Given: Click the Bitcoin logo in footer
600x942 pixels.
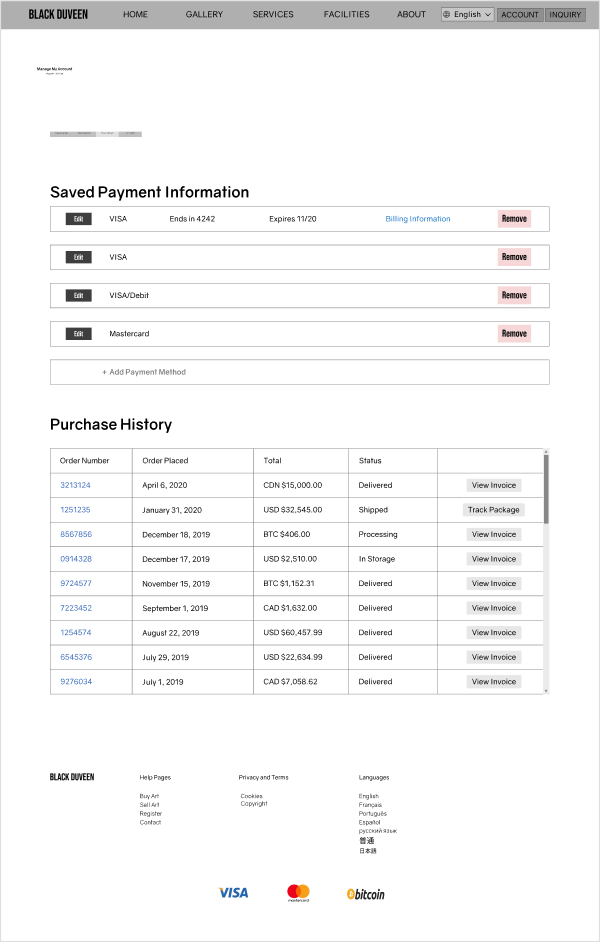Looking at the screenshot, I should pyautogui.click(x=365, y=894).
